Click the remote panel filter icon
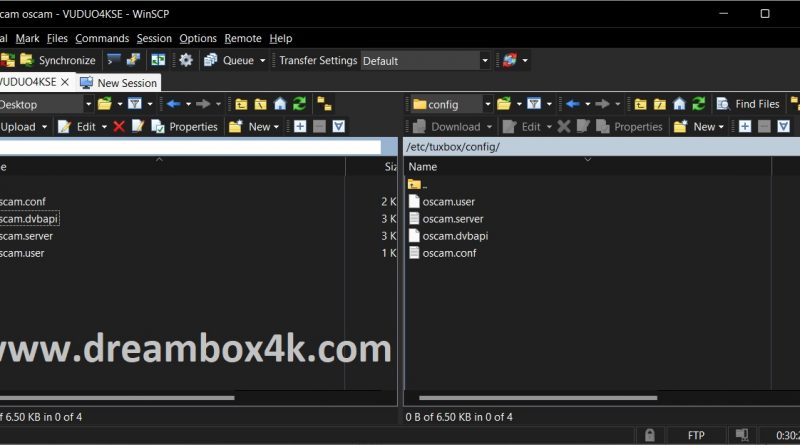The height and width of the screenshot is (445, 800). (x=534, y=104)
